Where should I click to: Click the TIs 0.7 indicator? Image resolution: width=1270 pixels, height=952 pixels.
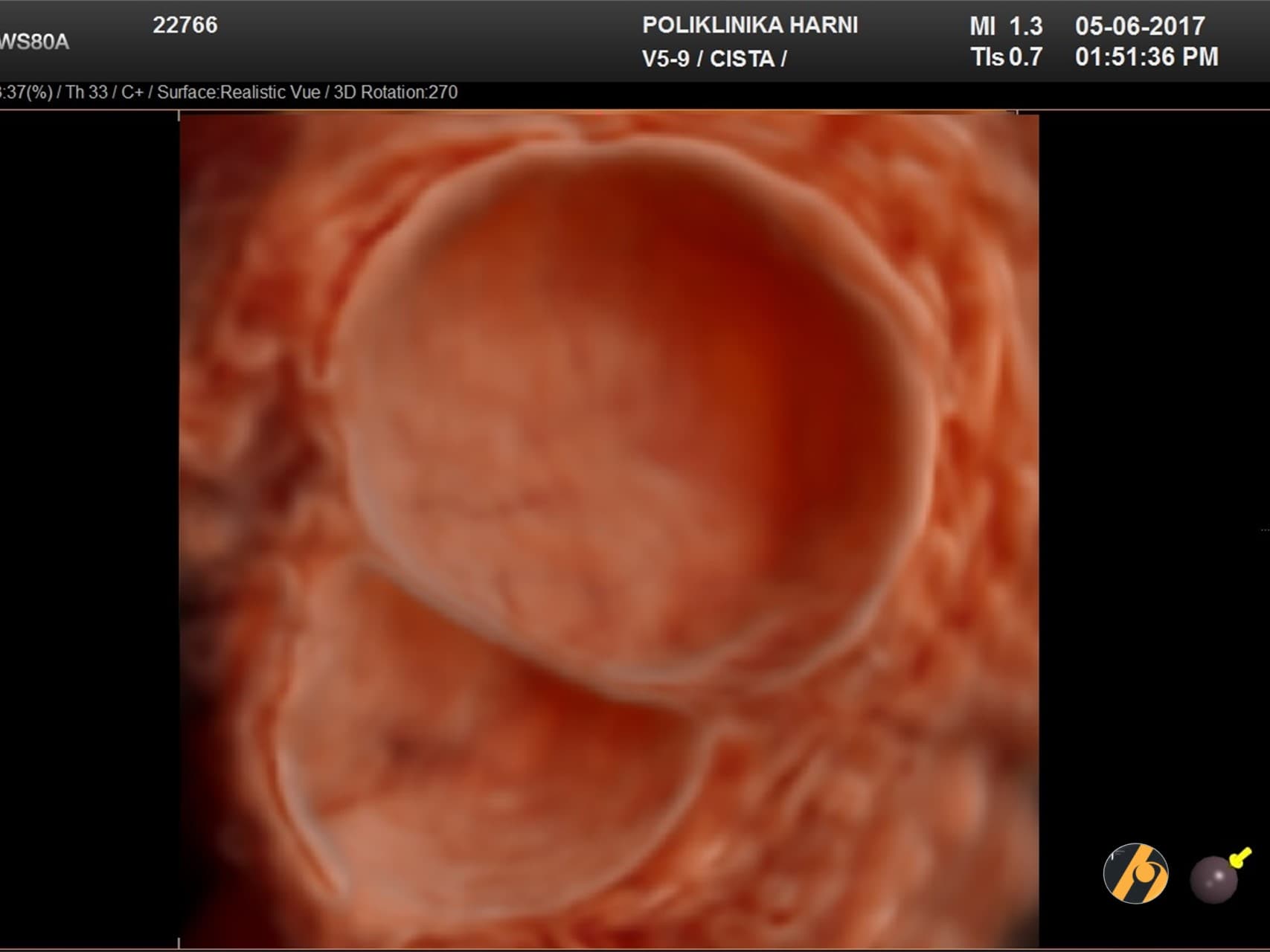[1006, 57]
